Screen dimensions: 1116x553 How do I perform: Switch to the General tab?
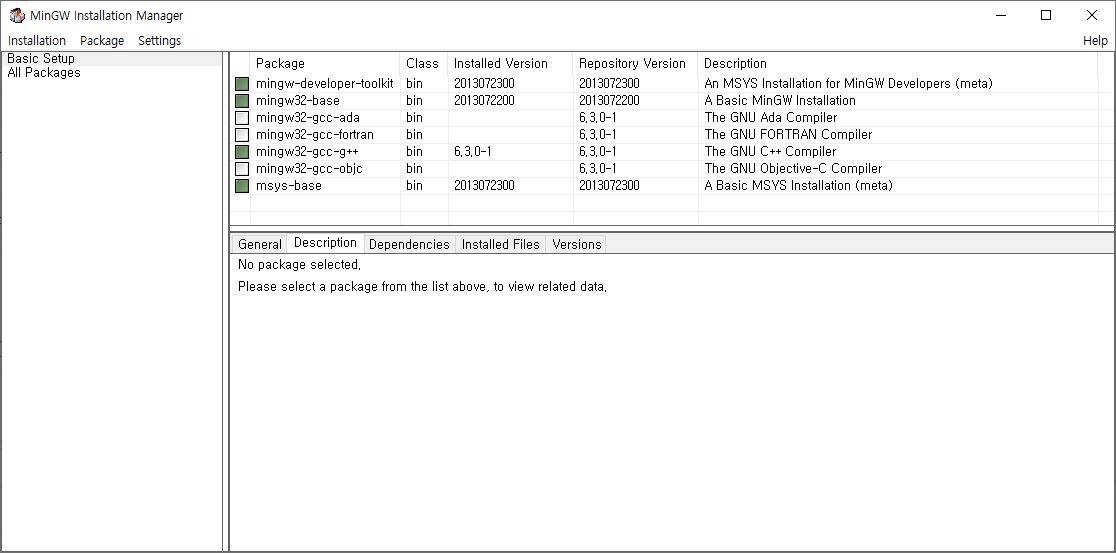tap(260, 244)
